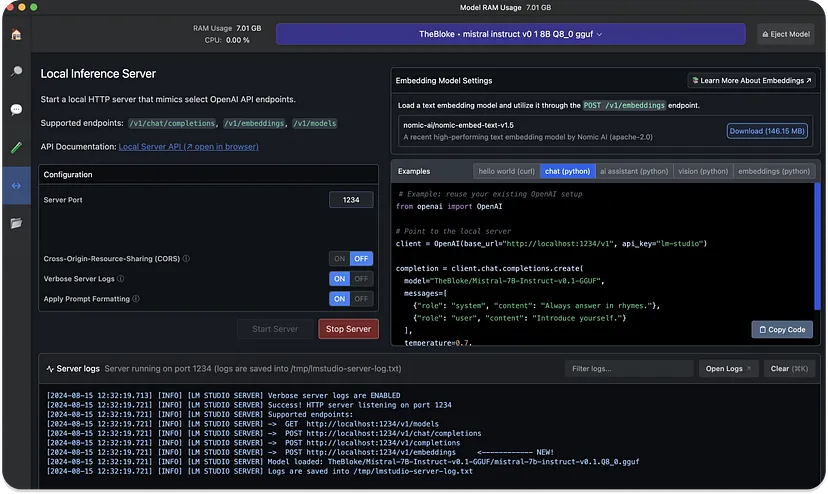The width and height of the screenshot is (828, 494).
Task: Set Verbose Server Logs to OFF
Action: pyautogui.click(x=361, y=279)
